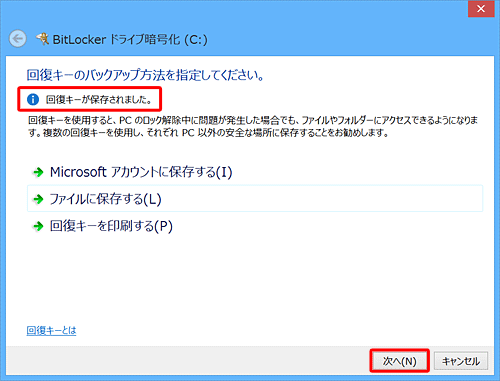Screen dimensions: 500x381
Task: Click the 次へ(N) button
Action: point(399,361)
